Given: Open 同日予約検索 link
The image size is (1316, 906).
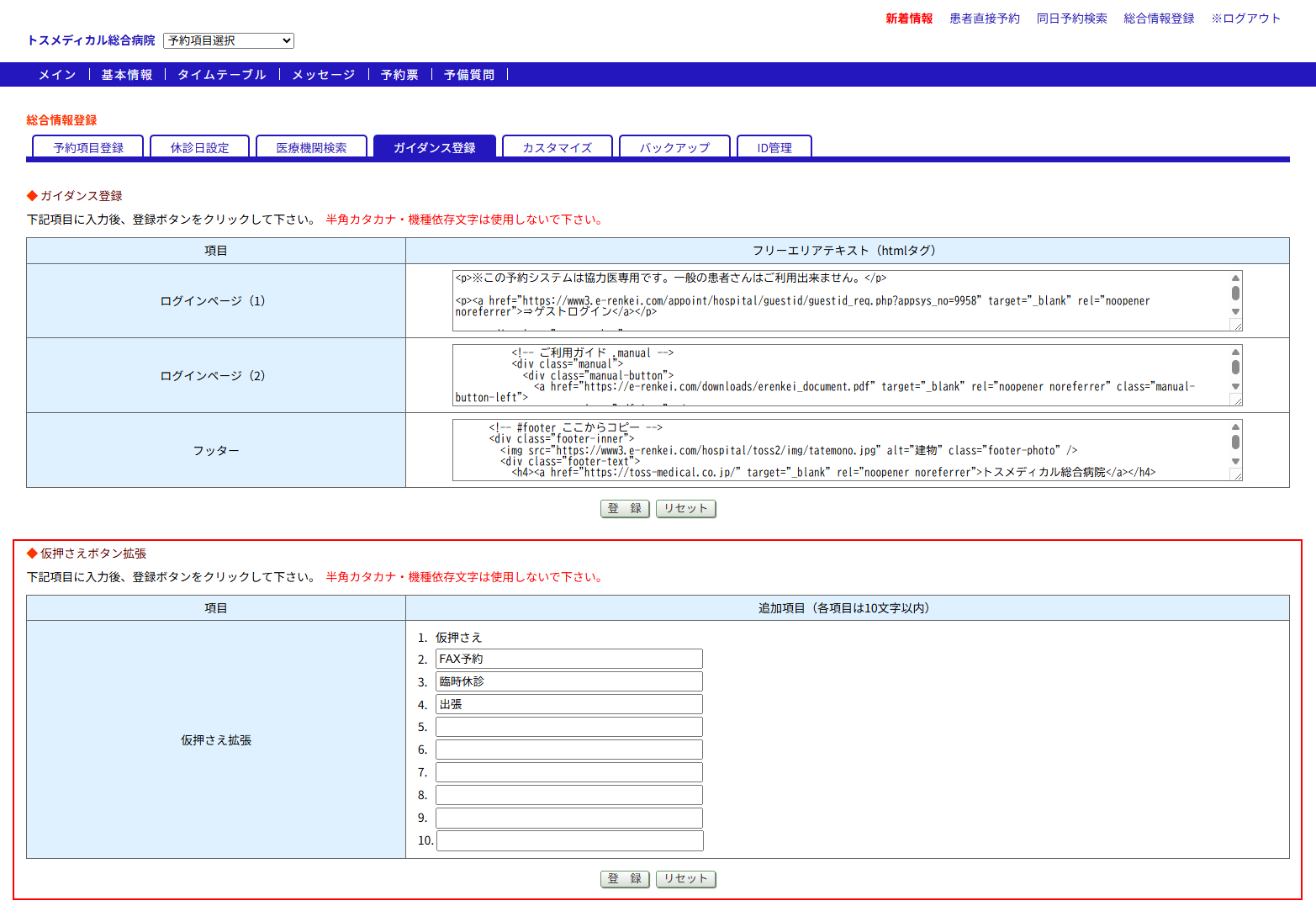Looking at the screenshot, I should click(1072, 19).
